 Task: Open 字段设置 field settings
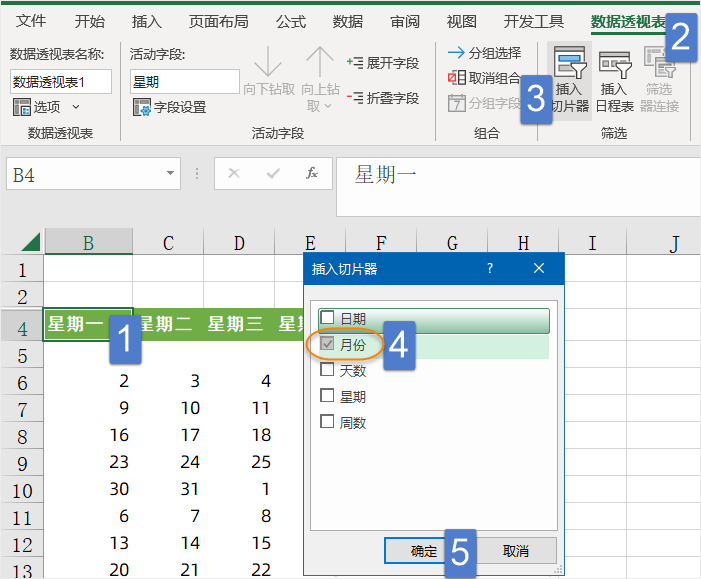pos(142,107)
